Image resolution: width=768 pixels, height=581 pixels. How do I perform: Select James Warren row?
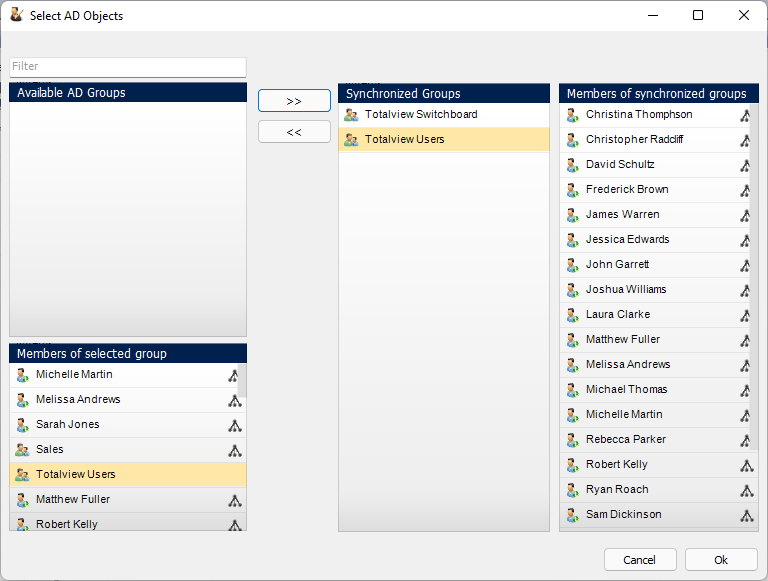pos(655,215)
